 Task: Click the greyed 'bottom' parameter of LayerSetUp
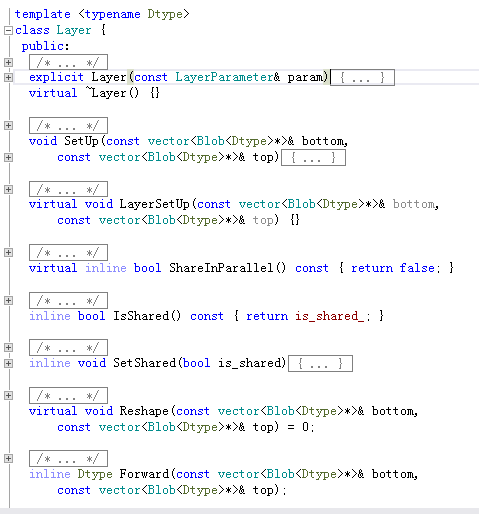tap(413, 204)
